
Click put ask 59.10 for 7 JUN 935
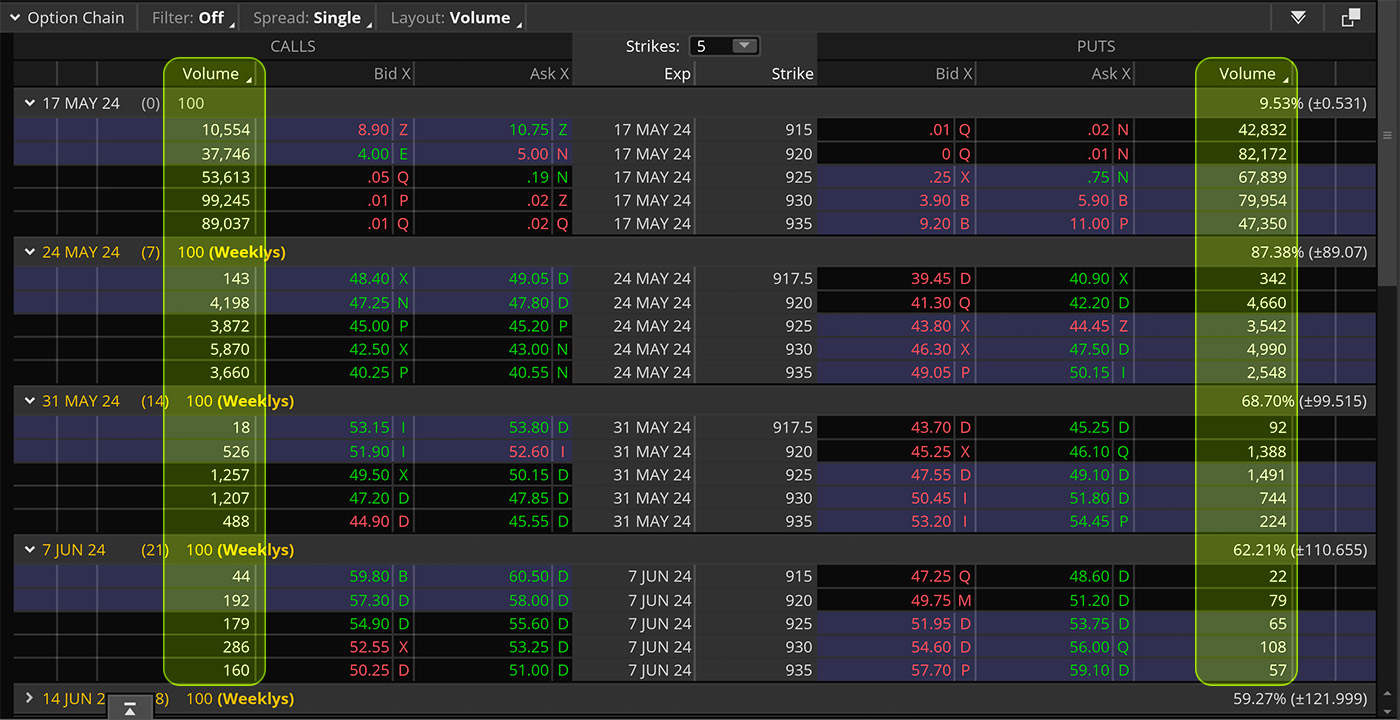[1089, 670]
